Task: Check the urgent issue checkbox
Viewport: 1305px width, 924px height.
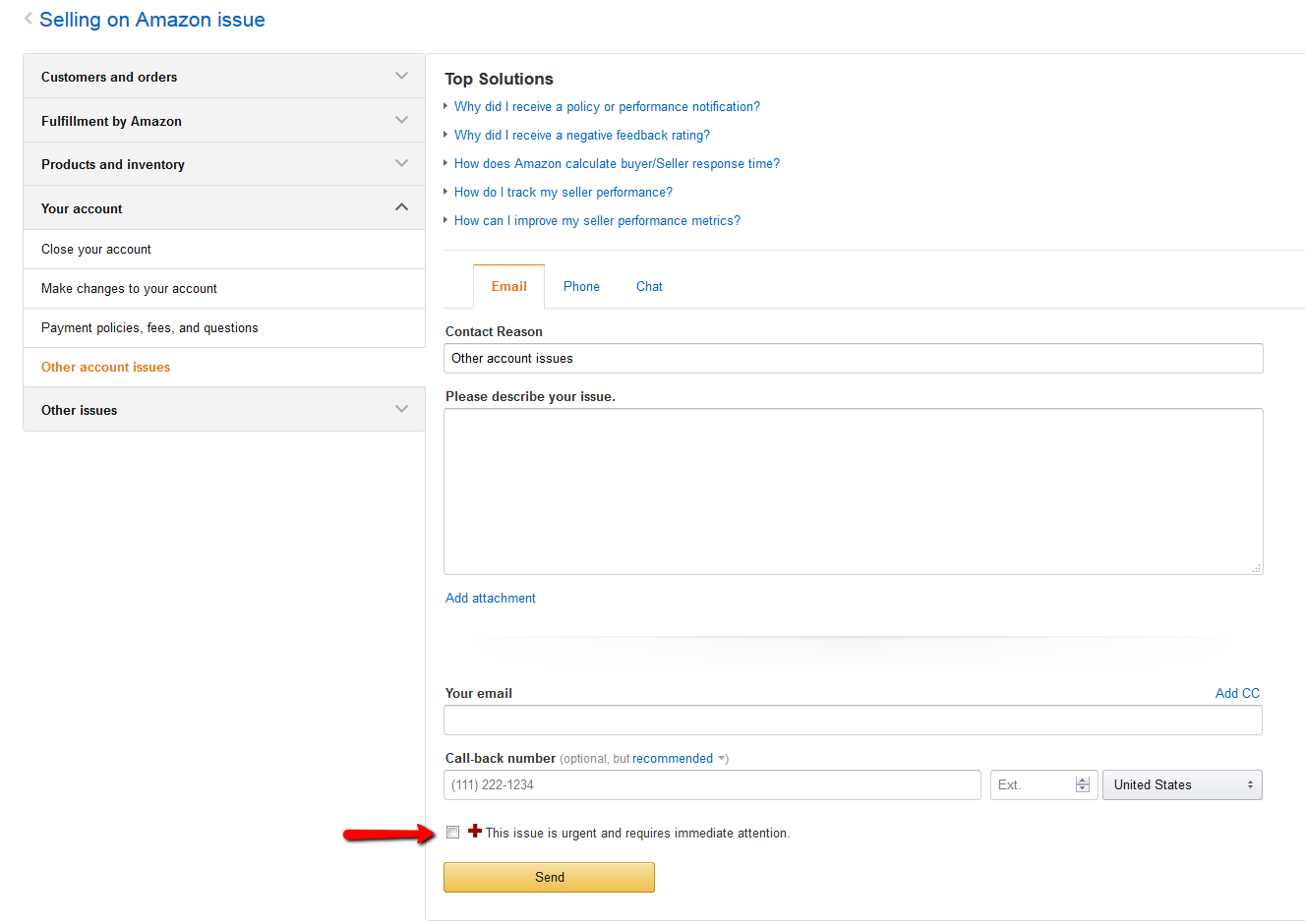Action: click(x=452, y=833)
